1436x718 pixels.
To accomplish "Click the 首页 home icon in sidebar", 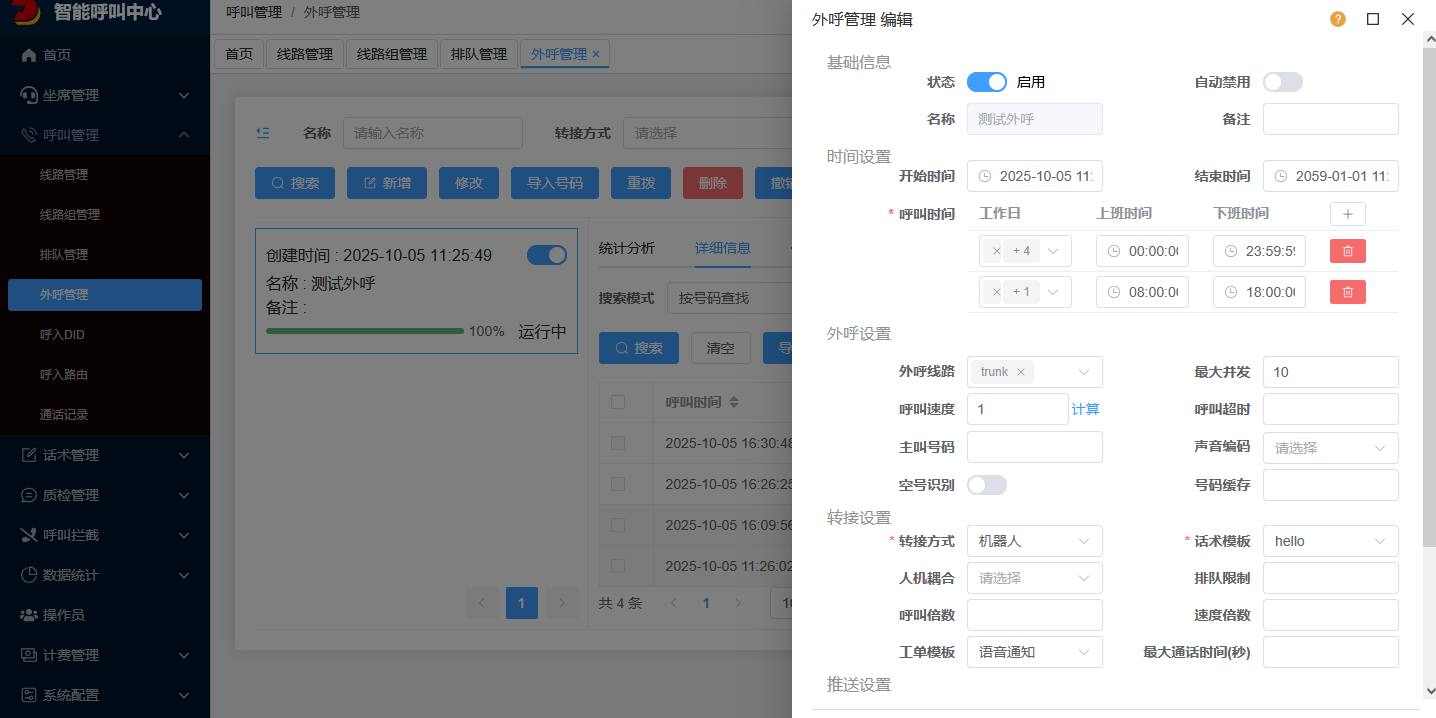I will pyautogui.click(x=29, y=55).
